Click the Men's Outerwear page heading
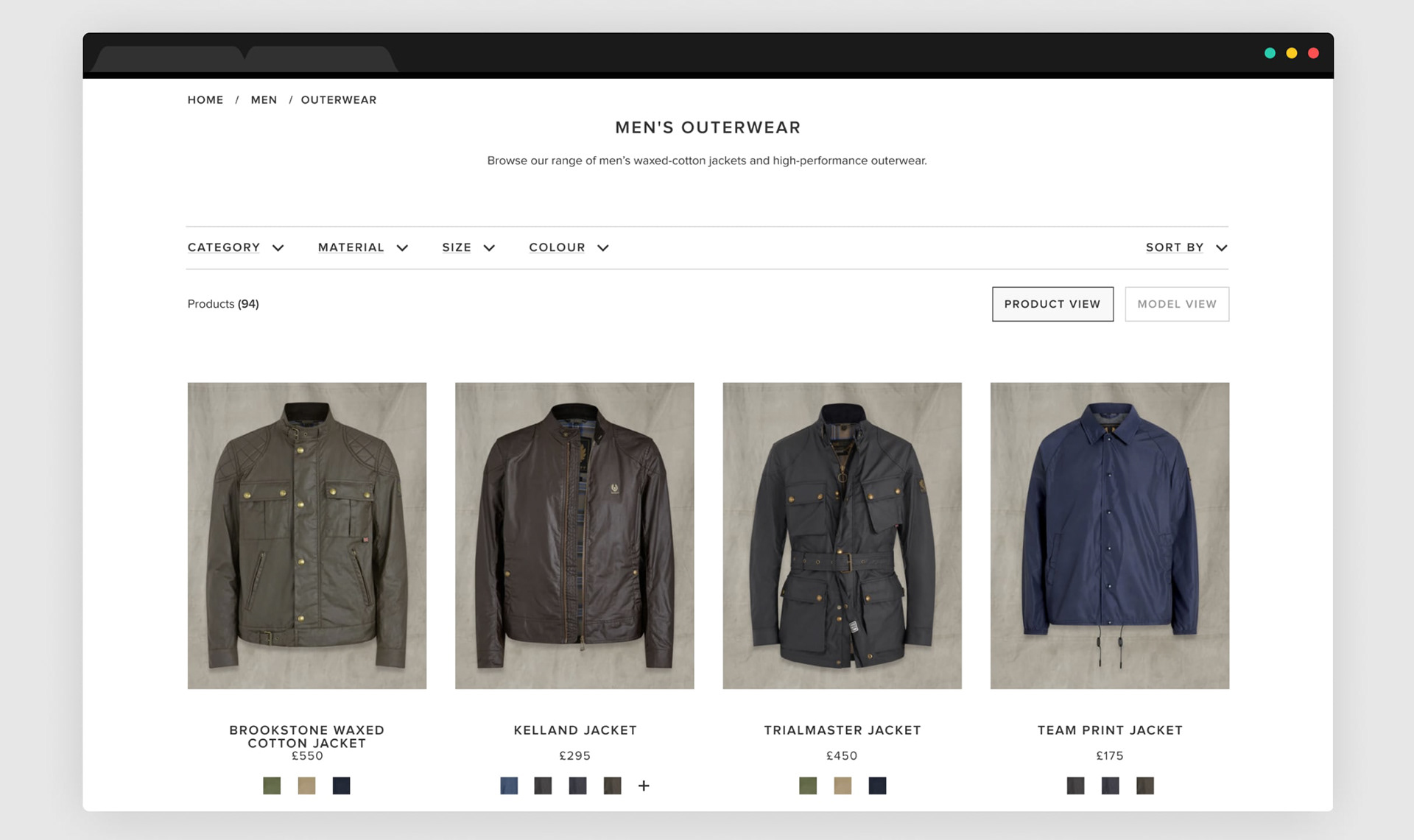 (x=708, y=127)
